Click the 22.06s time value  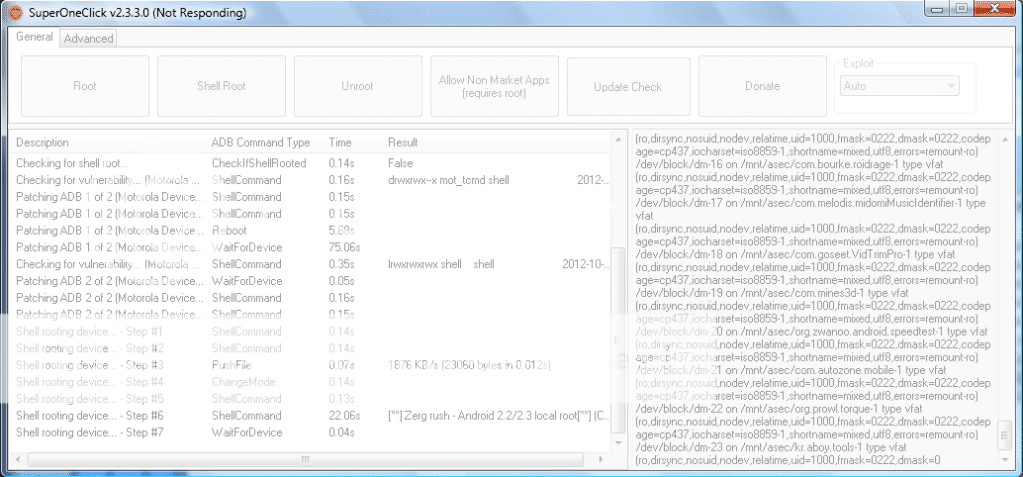[342, 416]
